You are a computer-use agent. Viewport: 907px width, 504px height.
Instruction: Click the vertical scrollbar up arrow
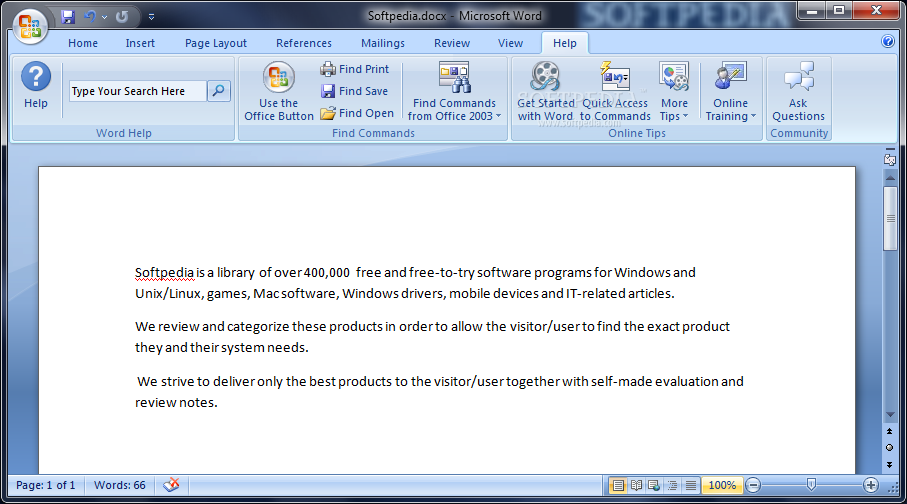click(890, 178)
